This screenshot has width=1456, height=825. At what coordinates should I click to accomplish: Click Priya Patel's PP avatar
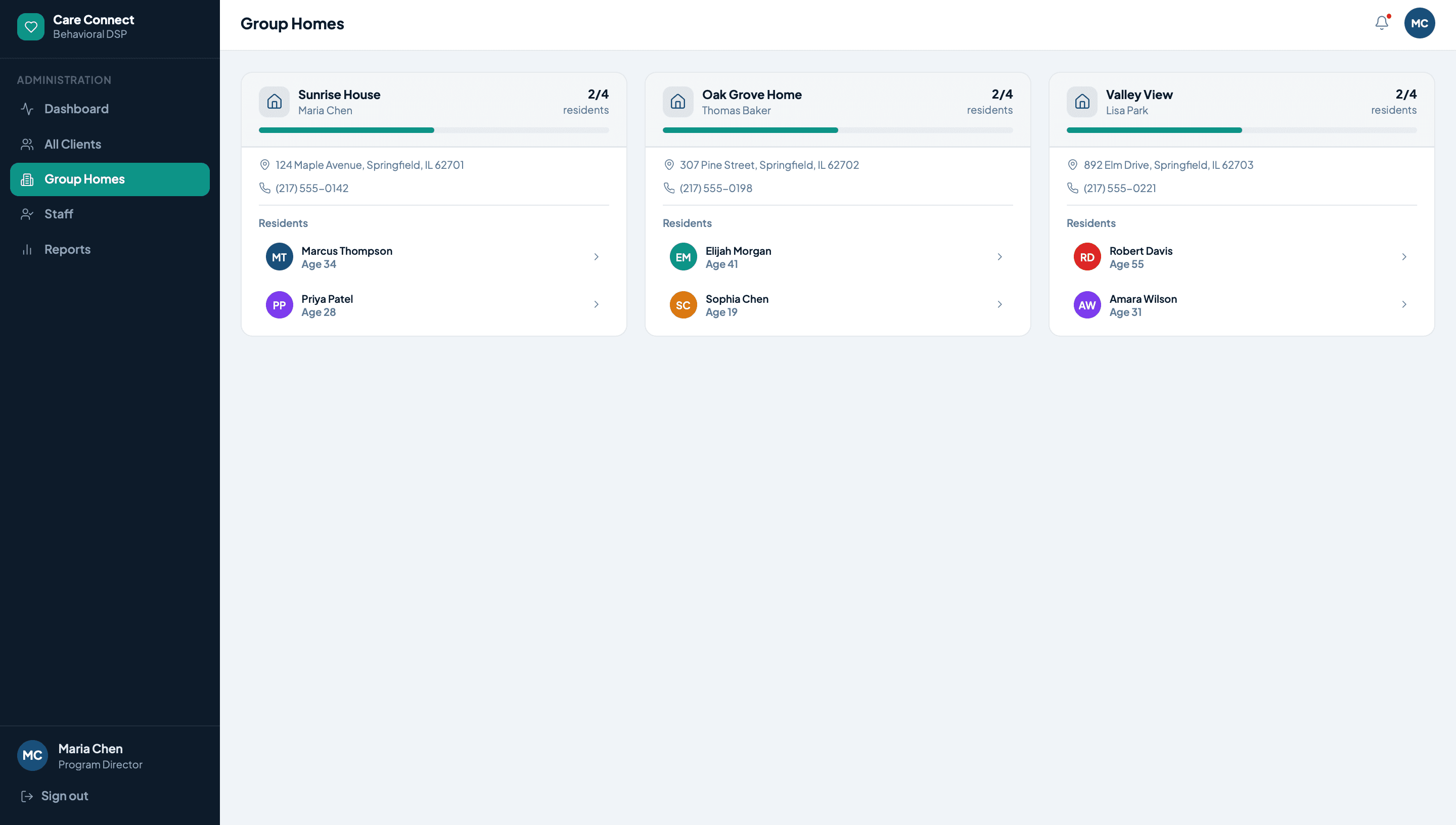(279, 305)
